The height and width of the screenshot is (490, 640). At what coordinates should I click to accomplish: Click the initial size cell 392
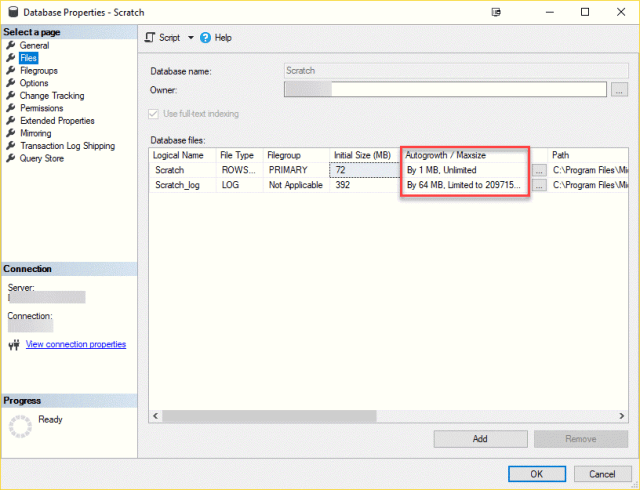tap(365, 185)
